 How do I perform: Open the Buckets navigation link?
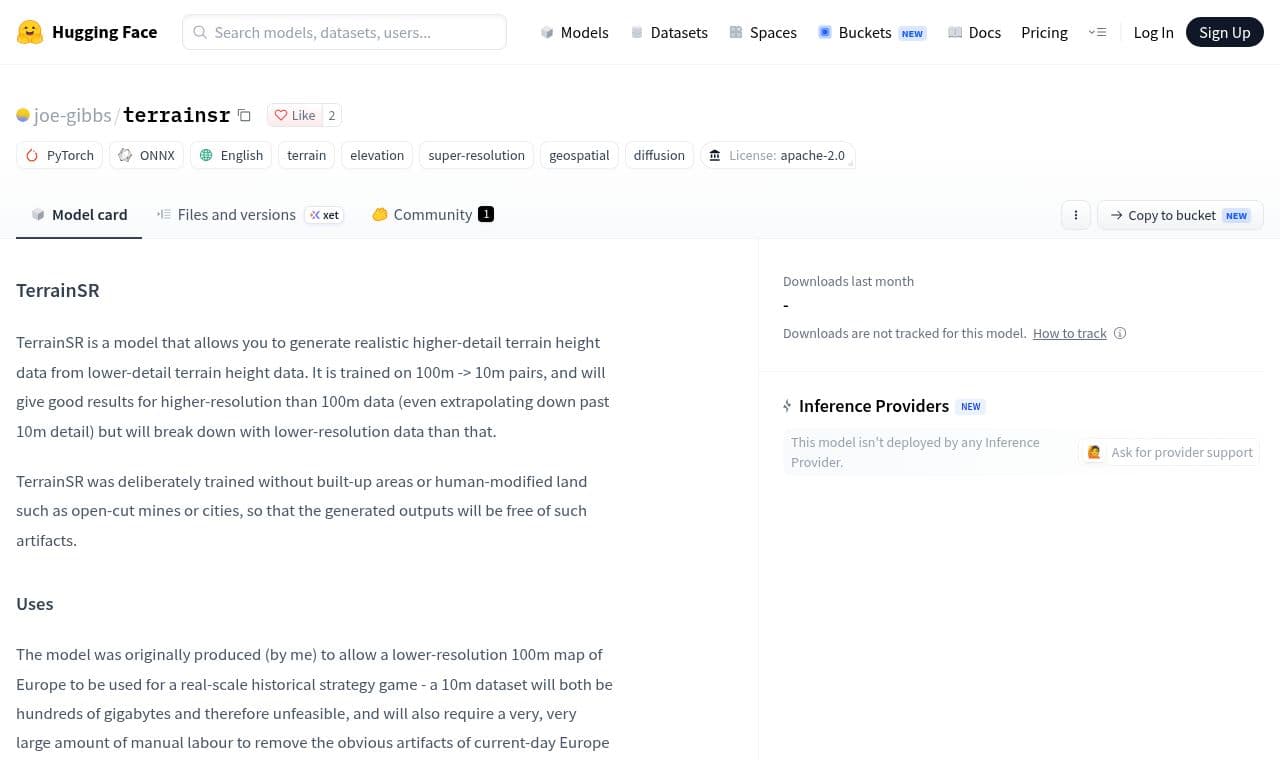coord(872,32)
